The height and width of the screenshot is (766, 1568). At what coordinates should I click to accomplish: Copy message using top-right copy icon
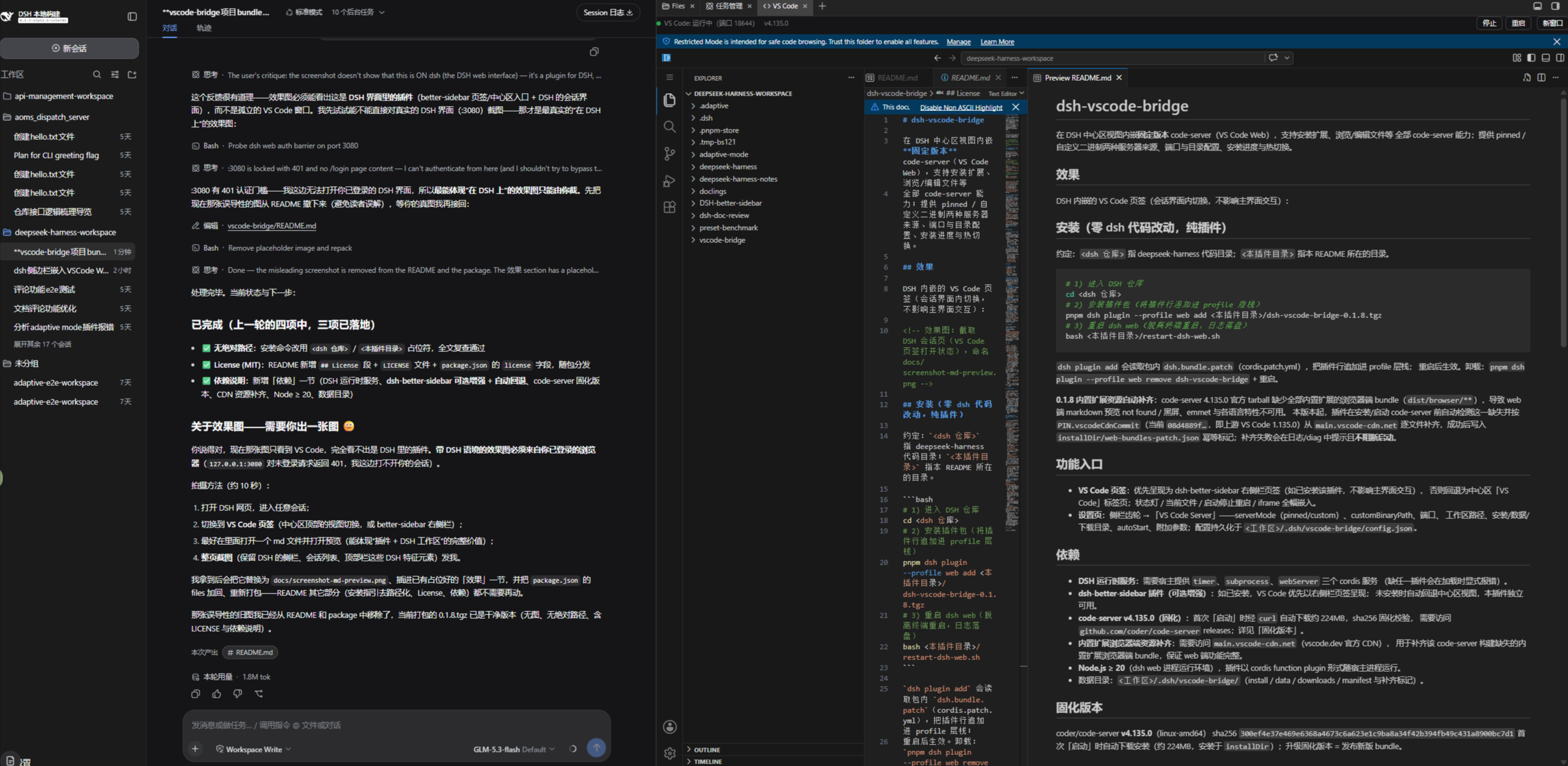pos(594,52)
